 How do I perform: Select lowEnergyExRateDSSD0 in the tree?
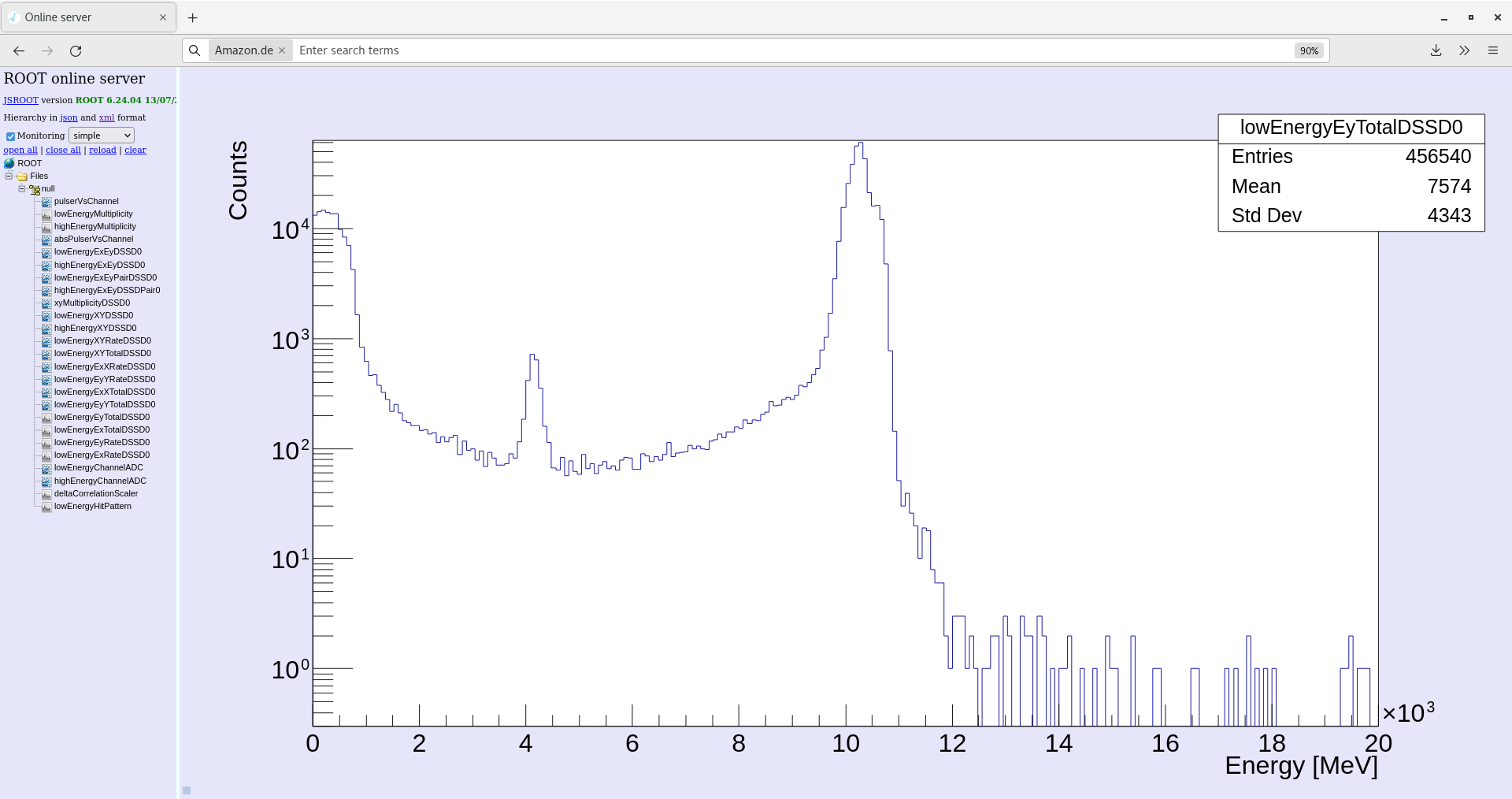102,455
